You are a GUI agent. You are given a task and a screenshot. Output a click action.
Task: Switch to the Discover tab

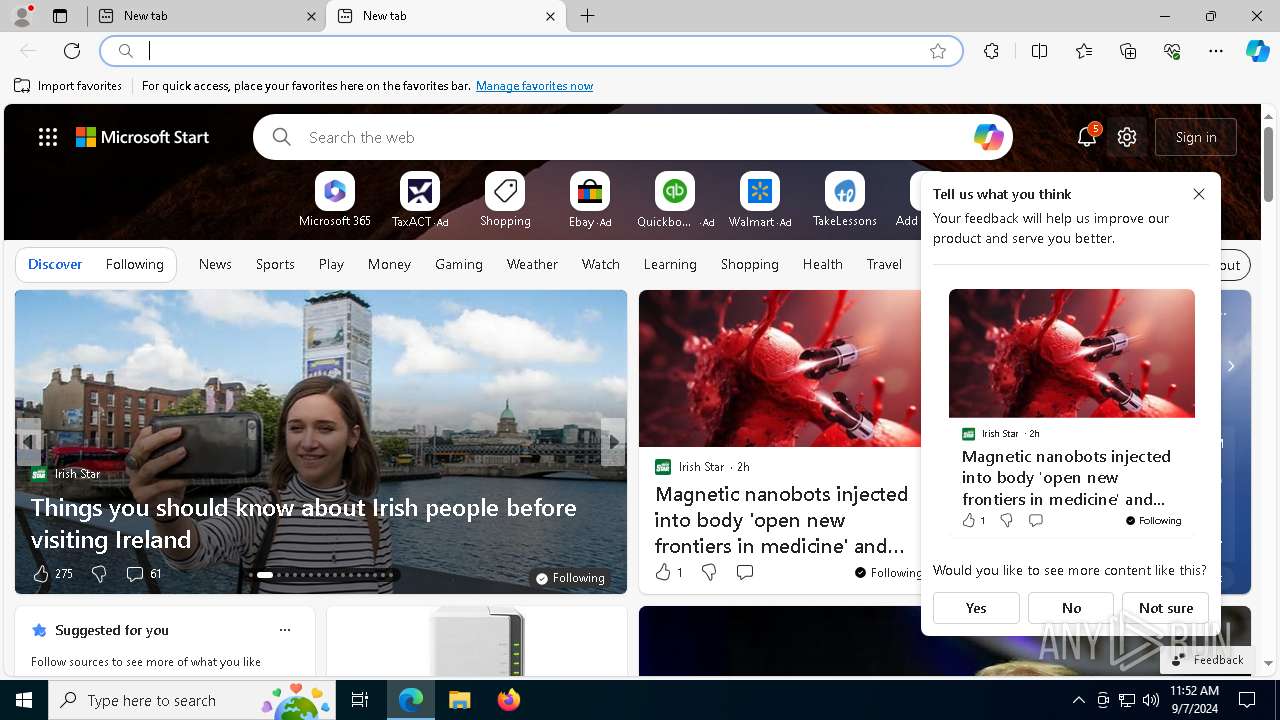click(55, 264)
